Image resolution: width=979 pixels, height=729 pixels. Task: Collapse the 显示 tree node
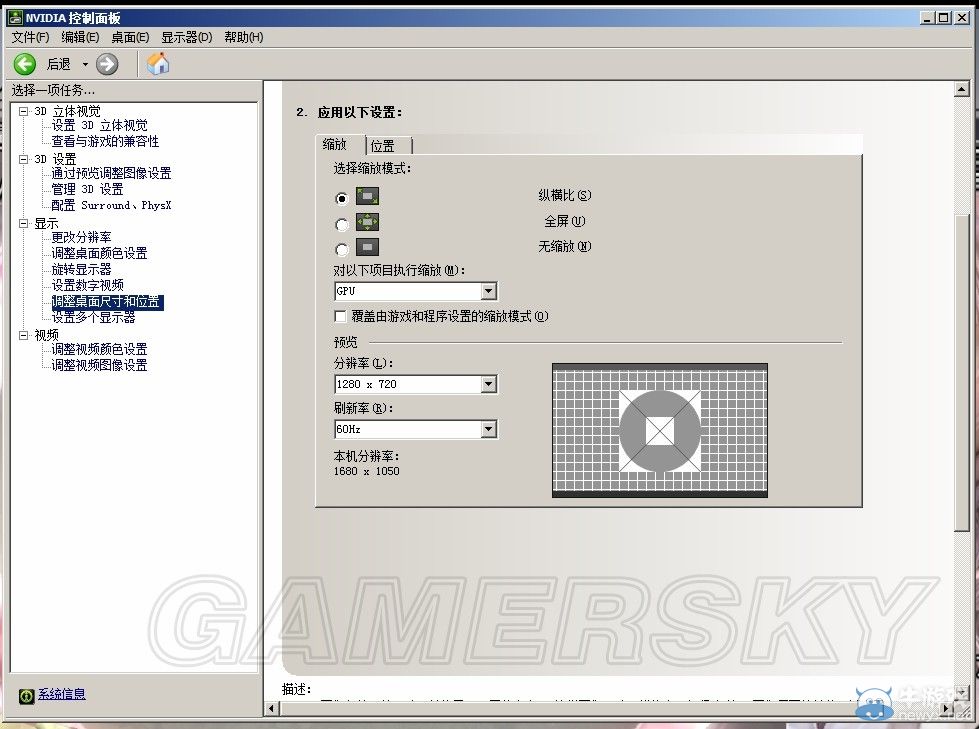point(24,223)
